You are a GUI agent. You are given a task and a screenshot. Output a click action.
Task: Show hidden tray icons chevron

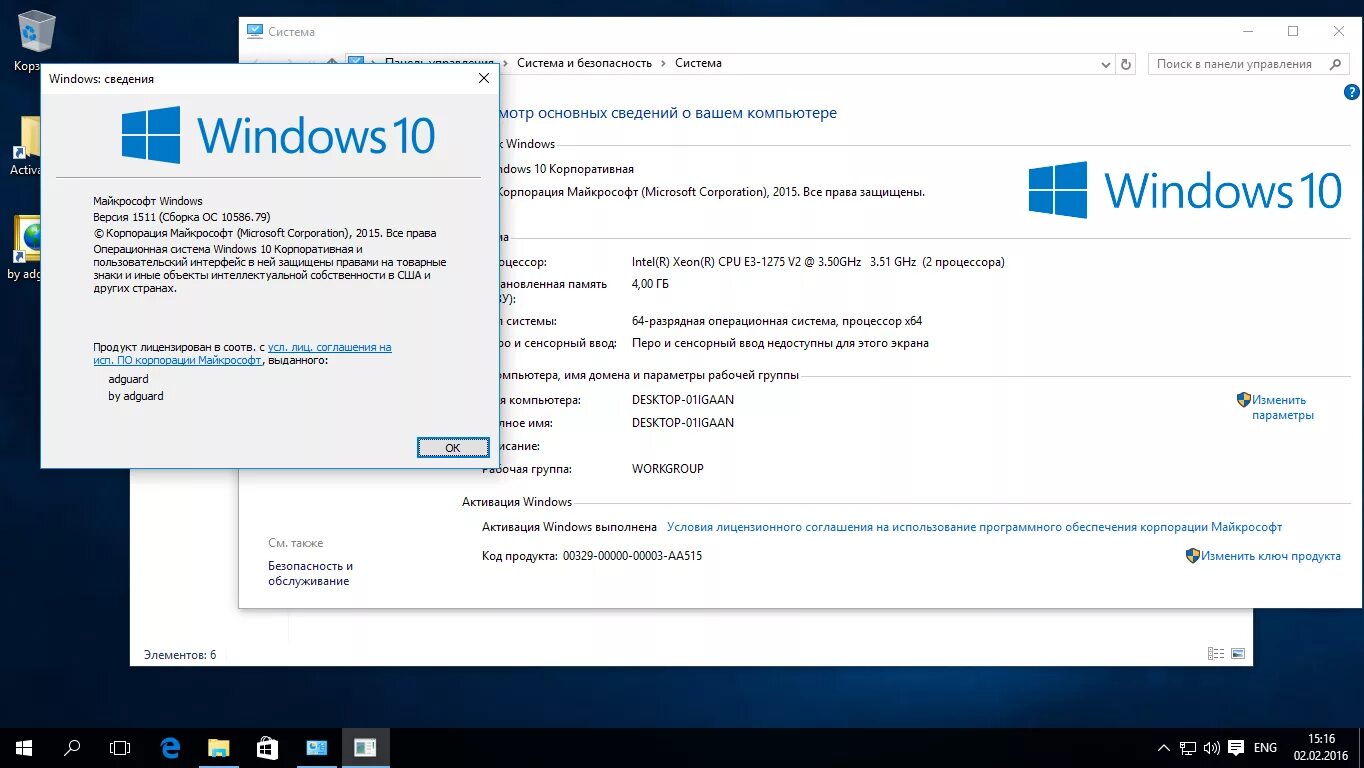(x=1164, y=748)
